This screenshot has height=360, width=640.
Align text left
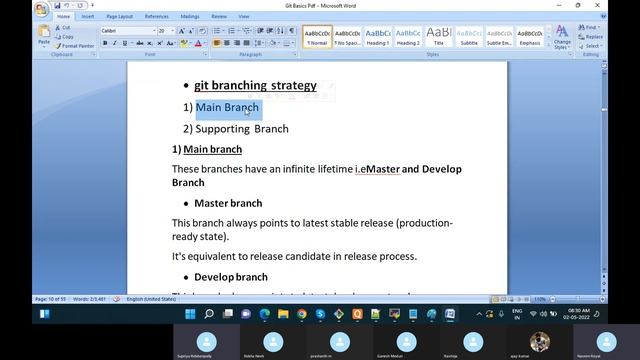(217, 43)
